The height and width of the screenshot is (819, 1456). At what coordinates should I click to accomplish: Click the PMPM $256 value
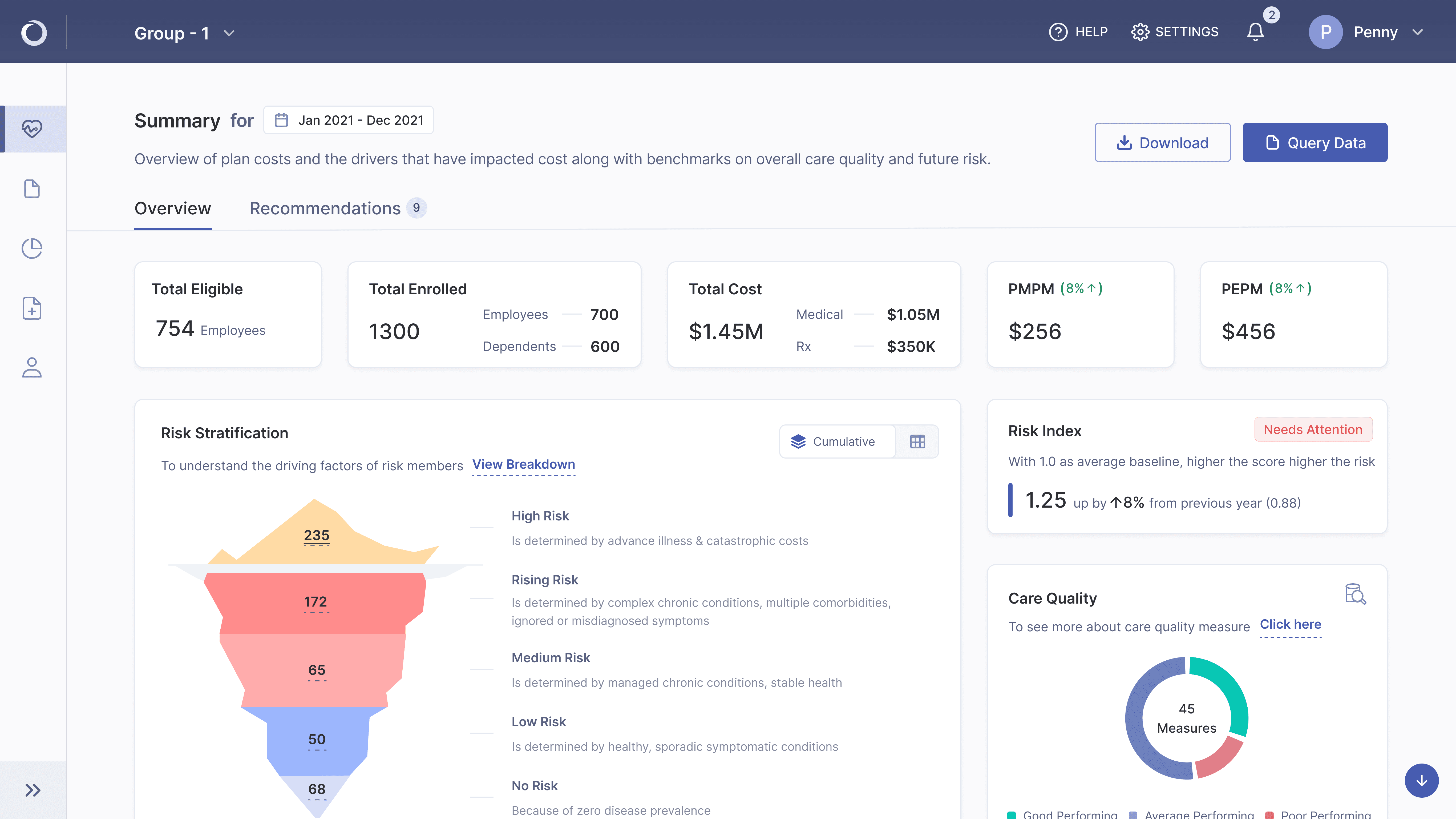(1034, 331)
